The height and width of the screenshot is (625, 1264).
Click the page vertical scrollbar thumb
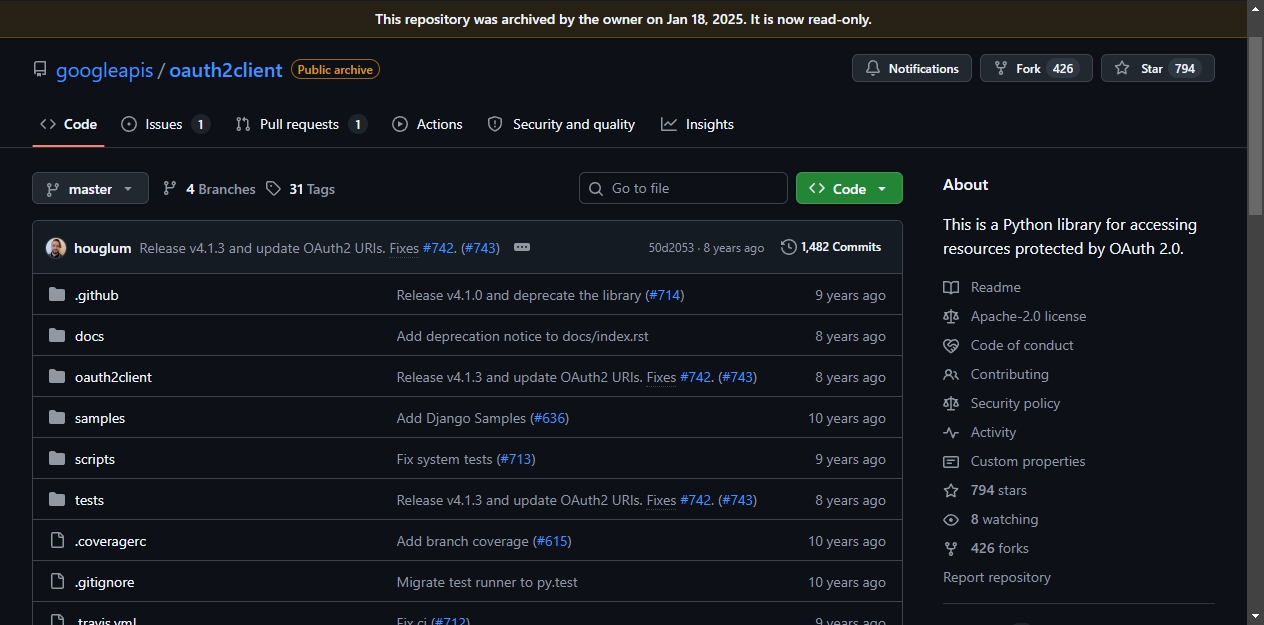pos(1255,126)
